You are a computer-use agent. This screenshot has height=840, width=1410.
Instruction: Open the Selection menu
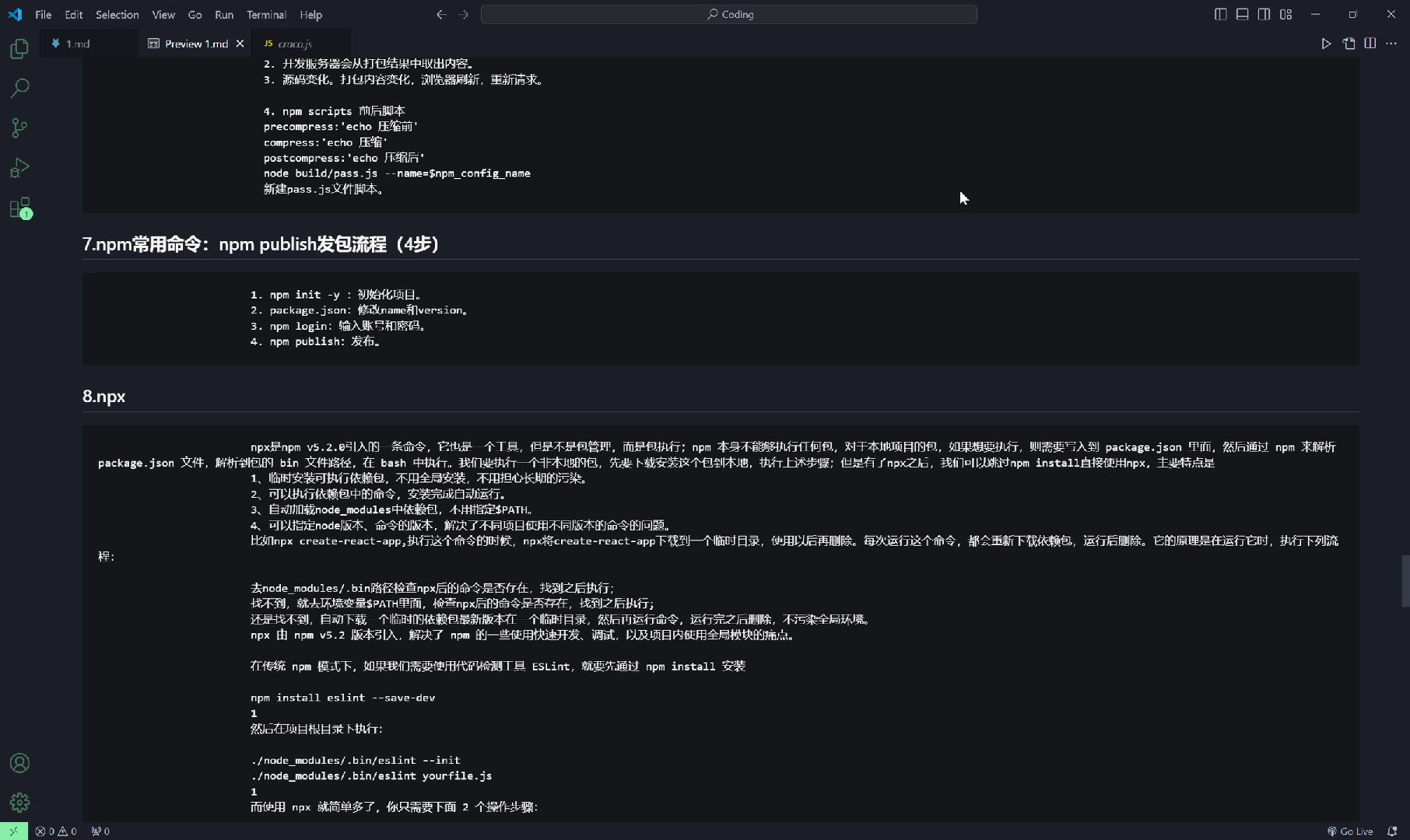point(117,14)
